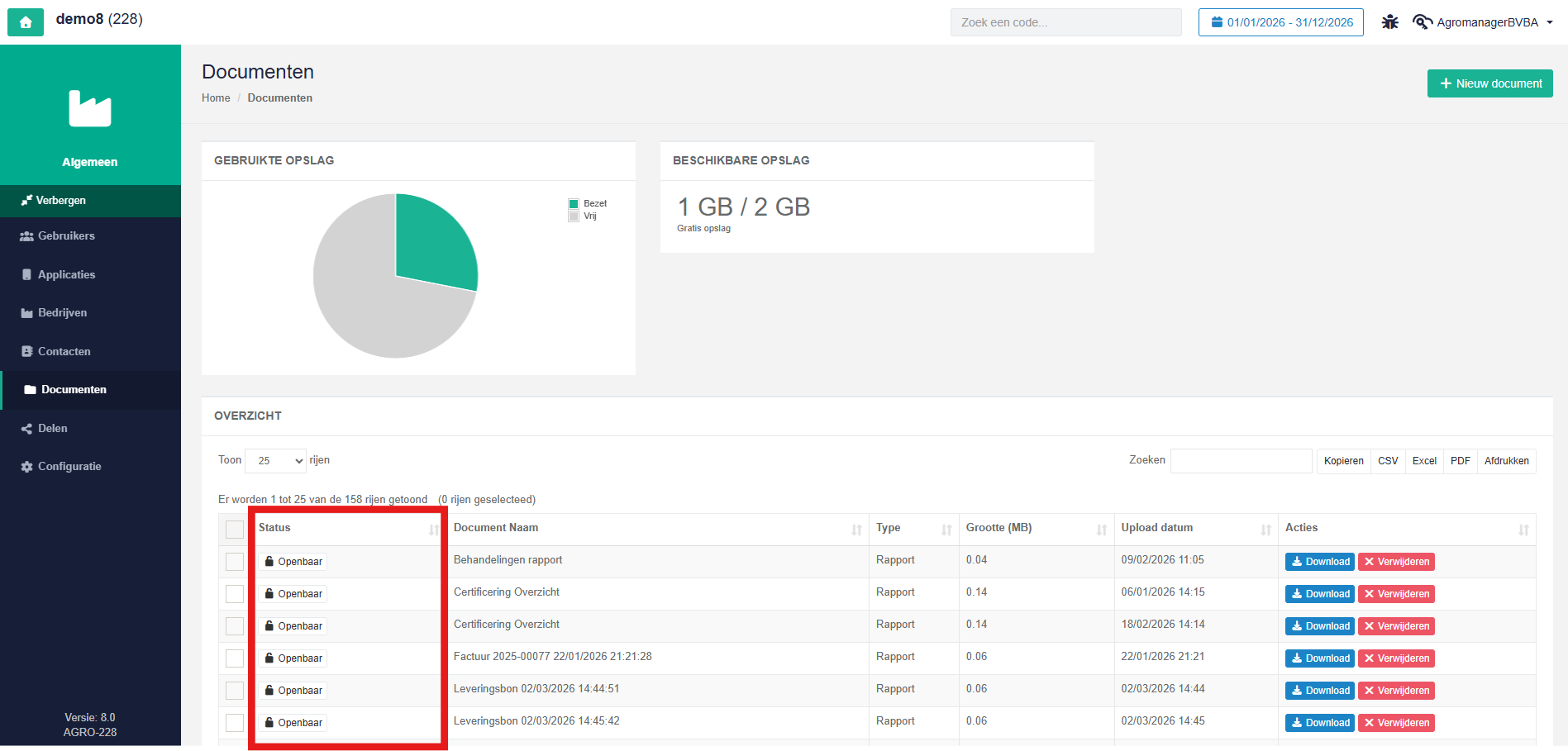This screenshot has height=751, width=1568.
Task: Click the bug report icon
Action: pos(1390,22)
